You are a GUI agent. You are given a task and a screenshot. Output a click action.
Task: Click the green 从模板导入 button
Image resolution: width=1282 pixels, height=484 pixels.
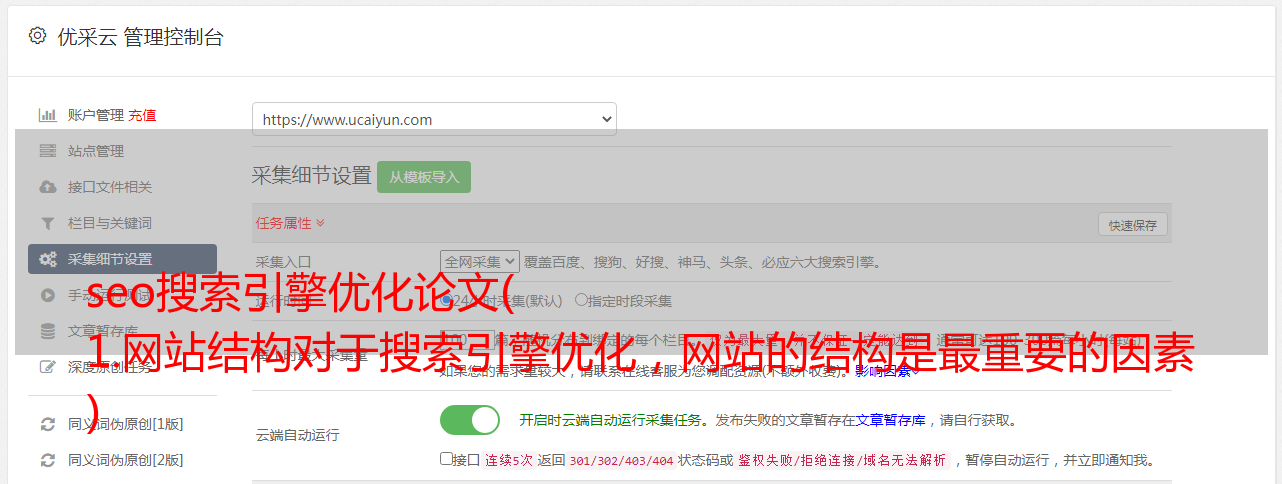[424, 177]
